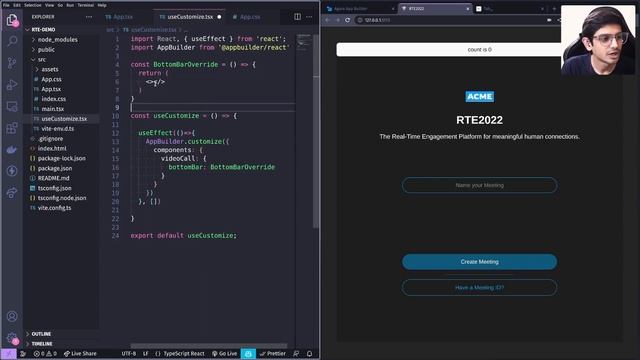Click the Live Share status bar item

point(80,354)
